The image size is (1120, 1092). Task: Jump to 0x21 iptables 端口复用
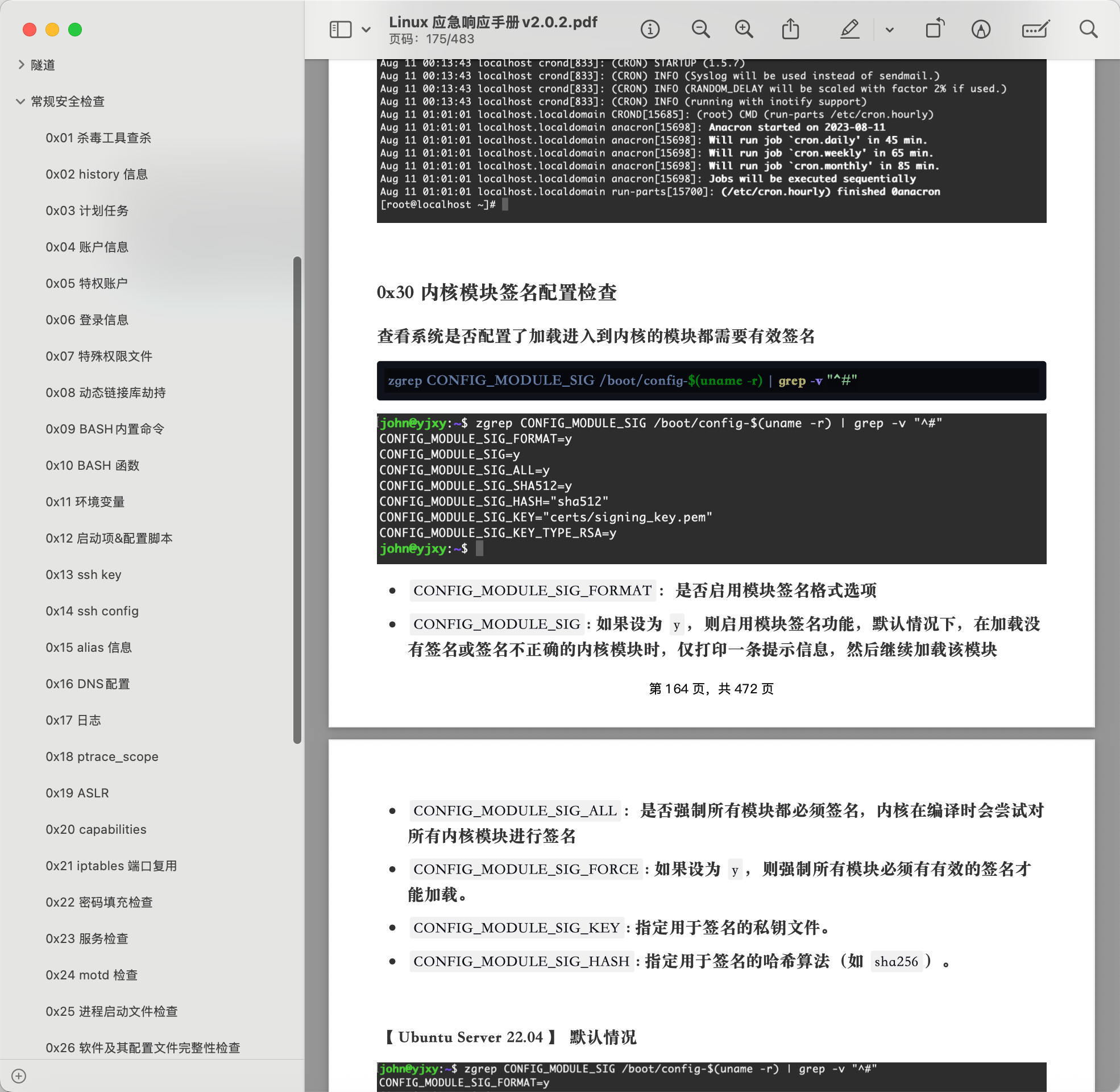click(112, 866)
